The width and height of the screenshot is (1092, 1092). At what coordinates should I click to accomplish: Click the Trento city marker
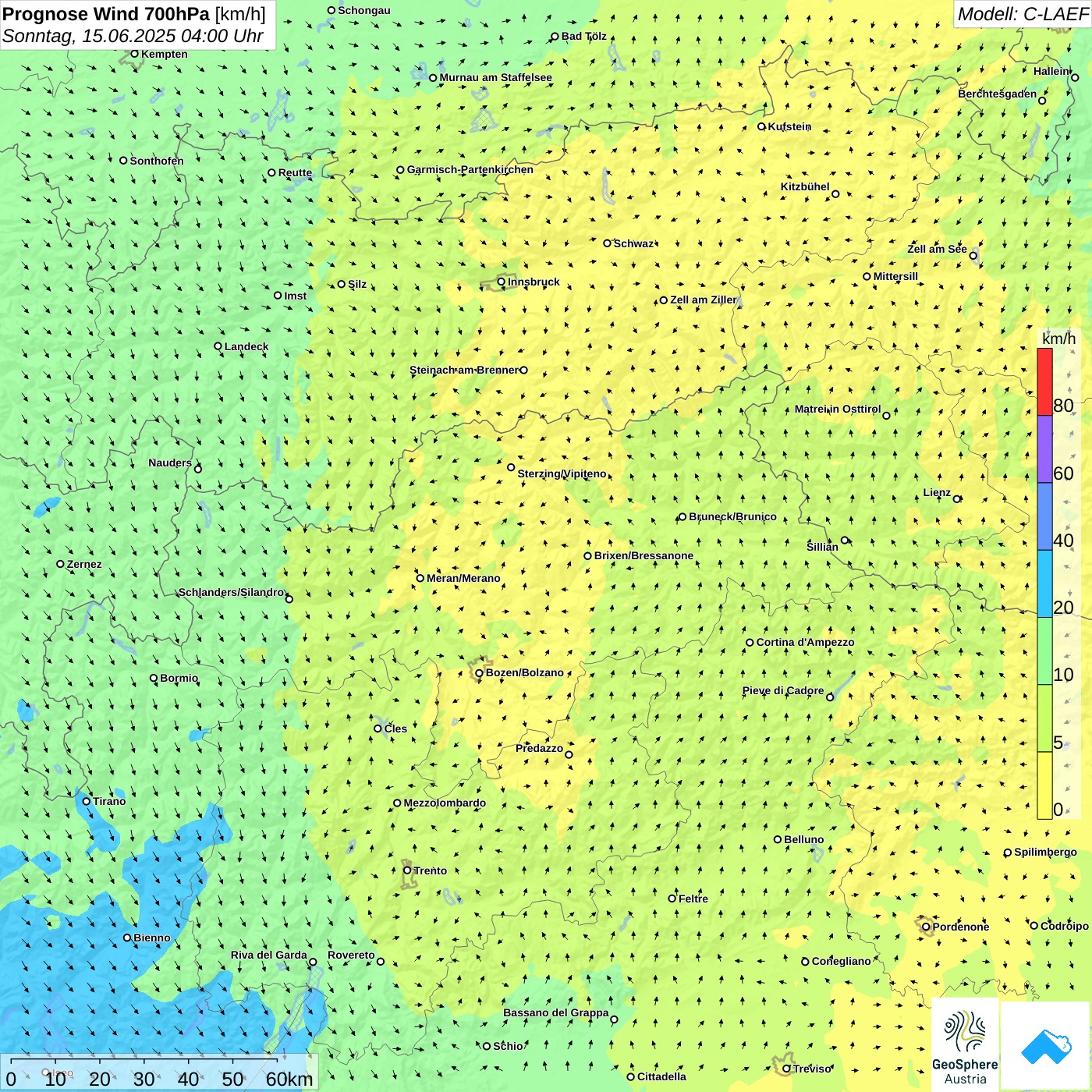407,870
